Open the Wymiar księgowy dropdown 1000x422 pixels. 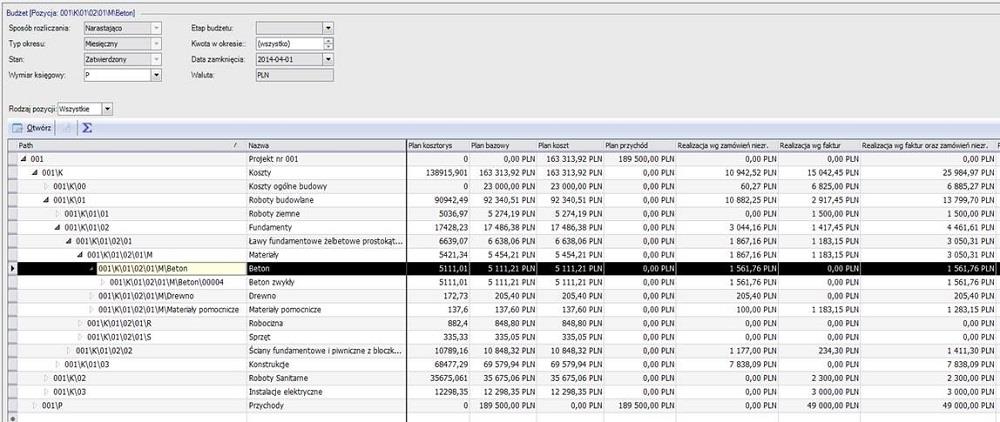[156, 74]
